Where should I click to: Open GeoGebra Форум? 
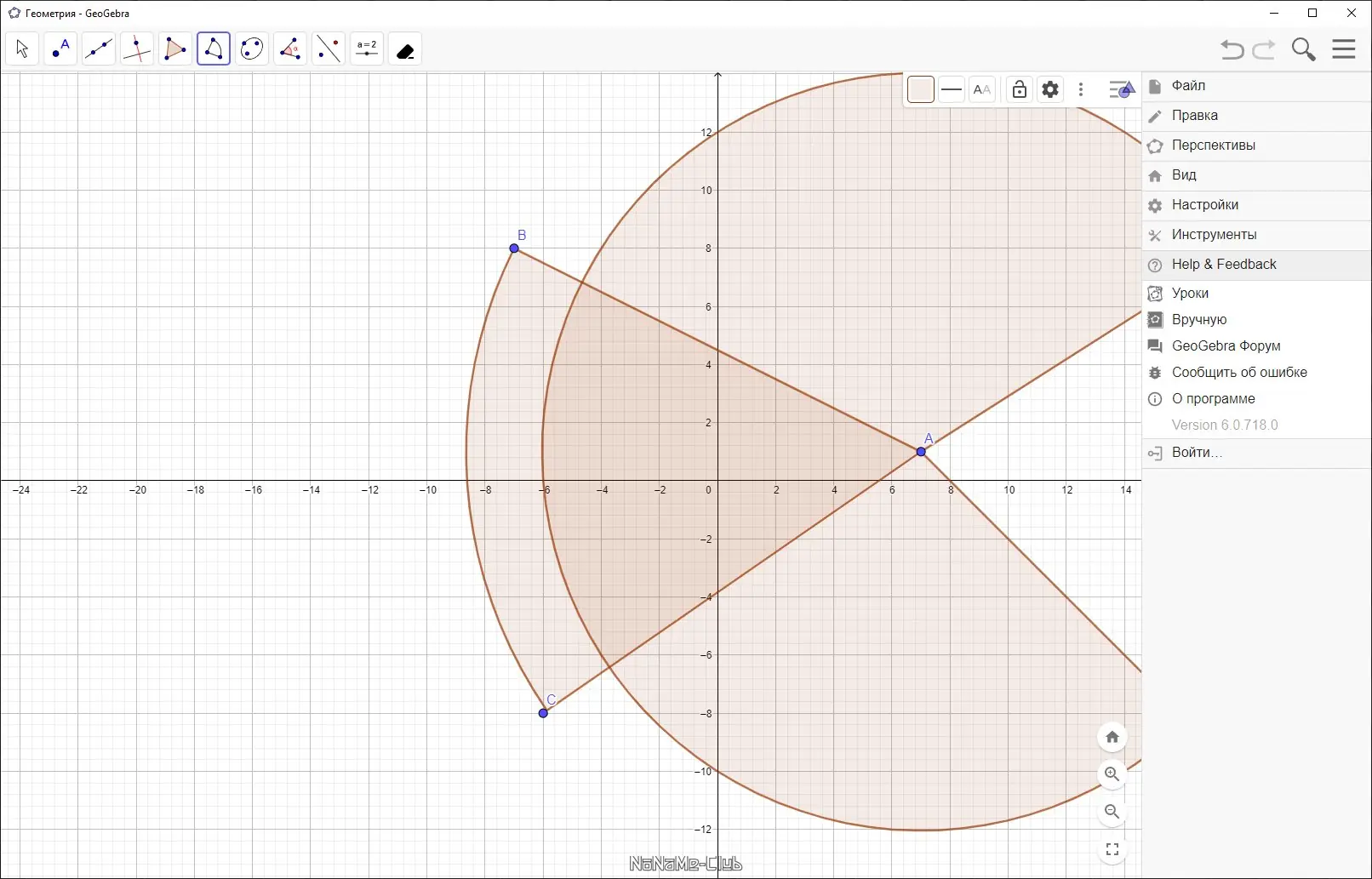pyautogui.click(x=1257, y=346)
